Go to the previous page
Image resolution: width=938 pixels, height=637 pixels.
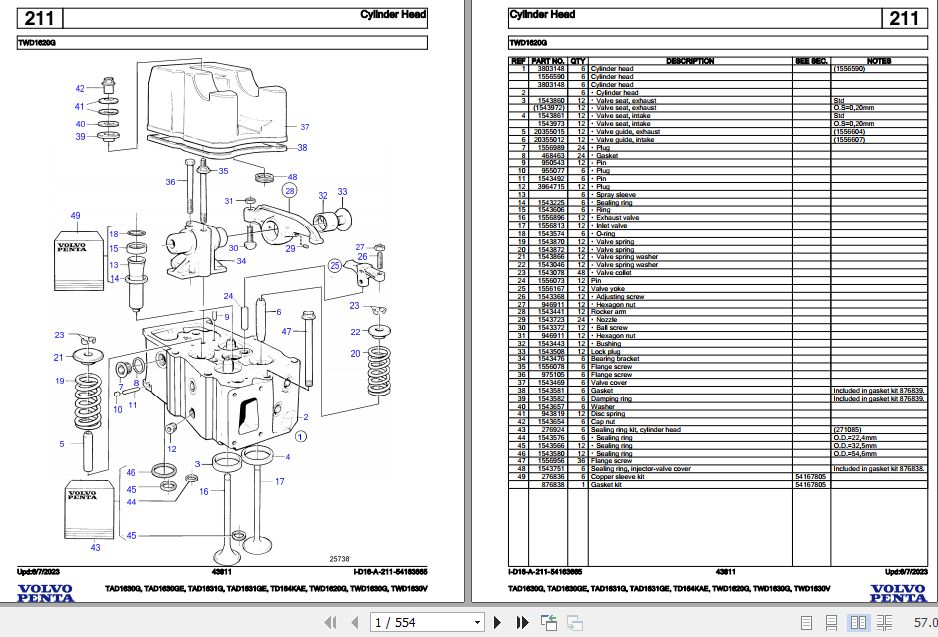[355, 623]
